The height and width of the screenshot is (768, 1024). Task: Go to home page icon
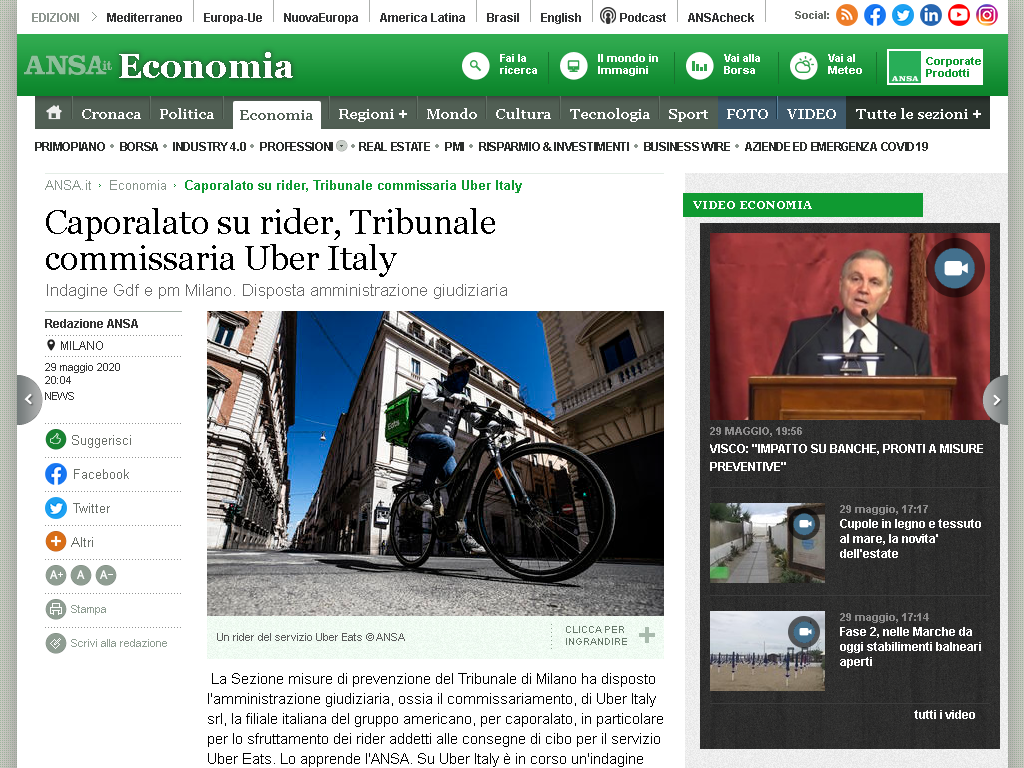54,112
